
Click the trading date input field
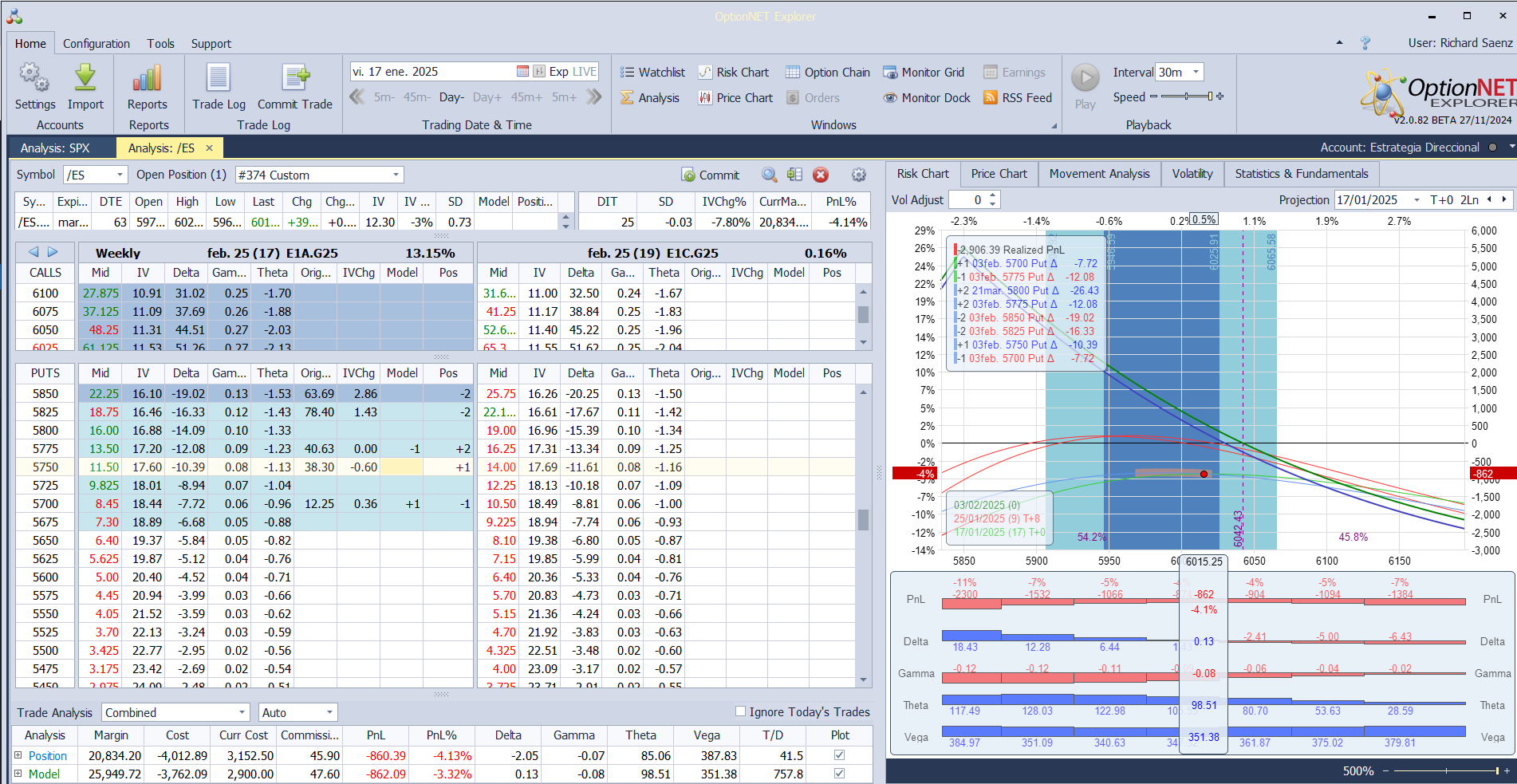click(432, 72)
